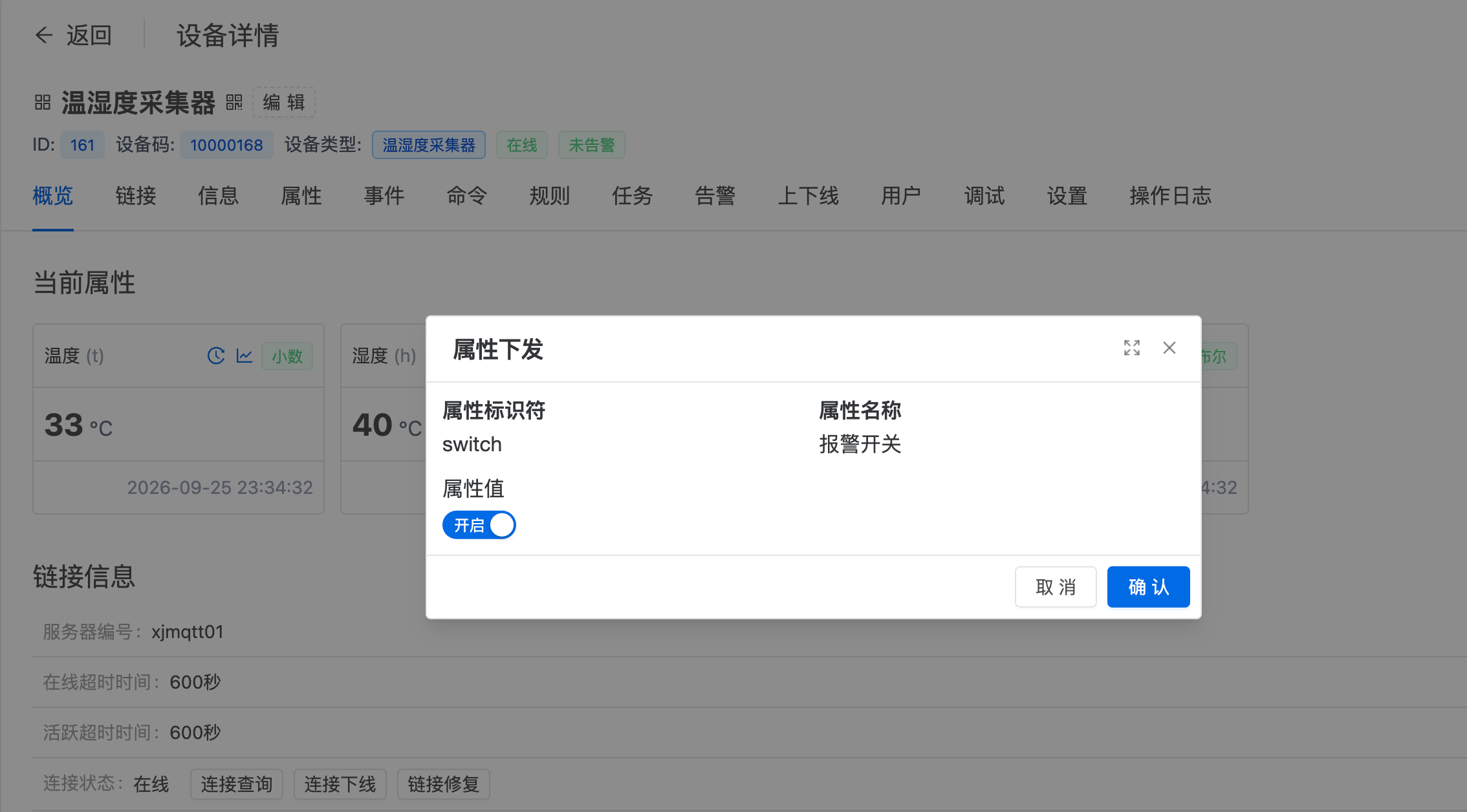The width and height of the screenshot is (1467, 812).
Task: Click attribute name 报警开关
Action: [x=860, y=444]
